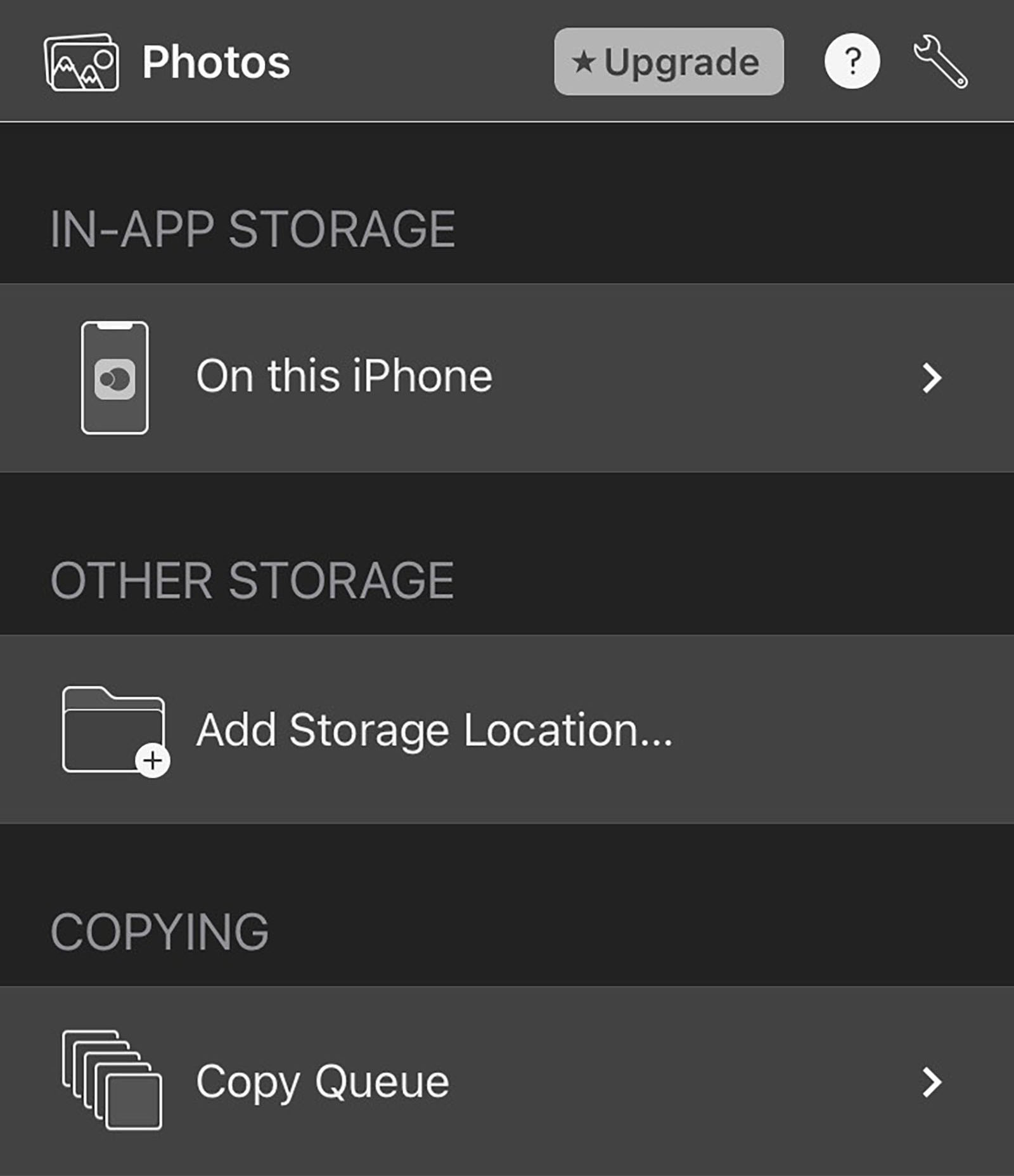Click the OTHER STORAGE section header
Image resolution: width=1014 pixels, height=1176 pixels.
pos(252,580)
